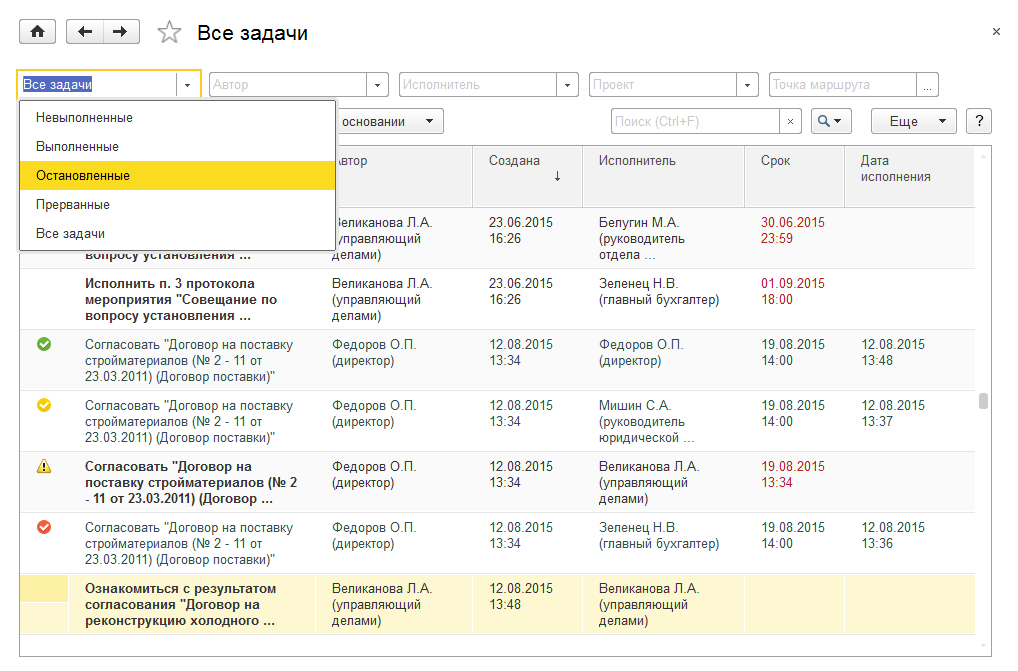Viewport: 1018px width, 671px height.
Task: Click the yellow warning triangle icon
Action: point(43,466)
